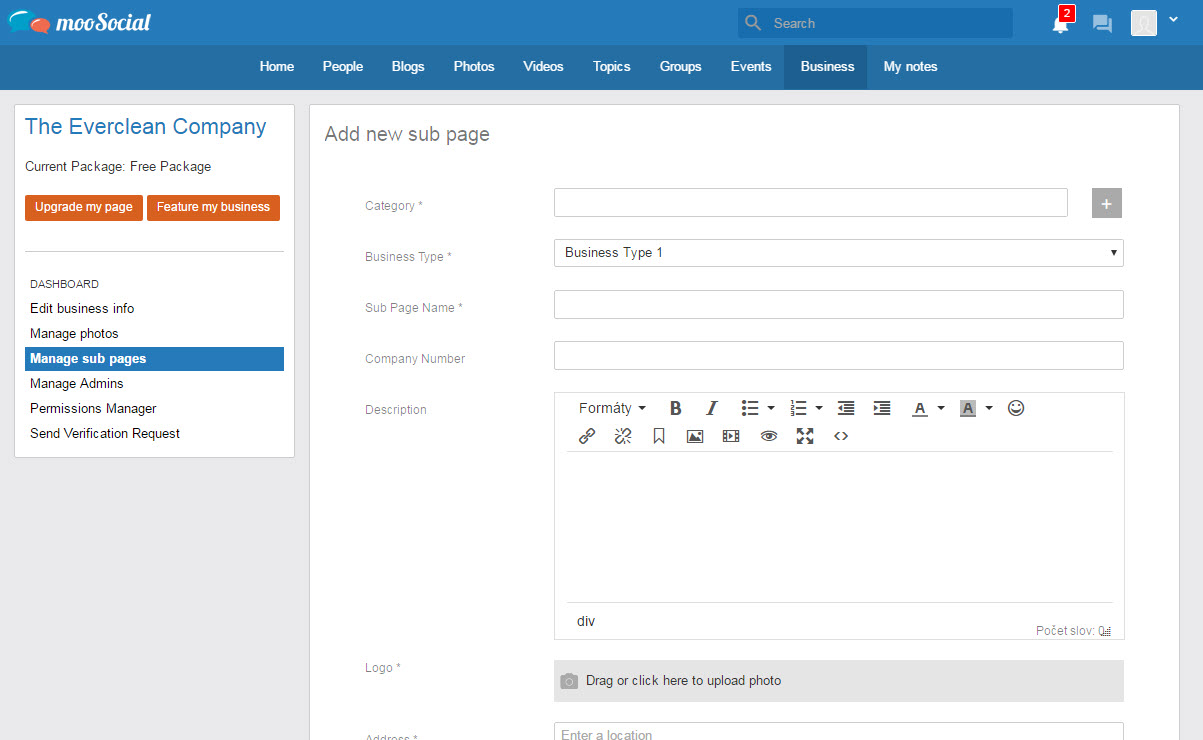Select Manage sub pages in the dashboard
Image resolution: width=1203 pixels, height=740 pixels.
[x=154, y=358]
